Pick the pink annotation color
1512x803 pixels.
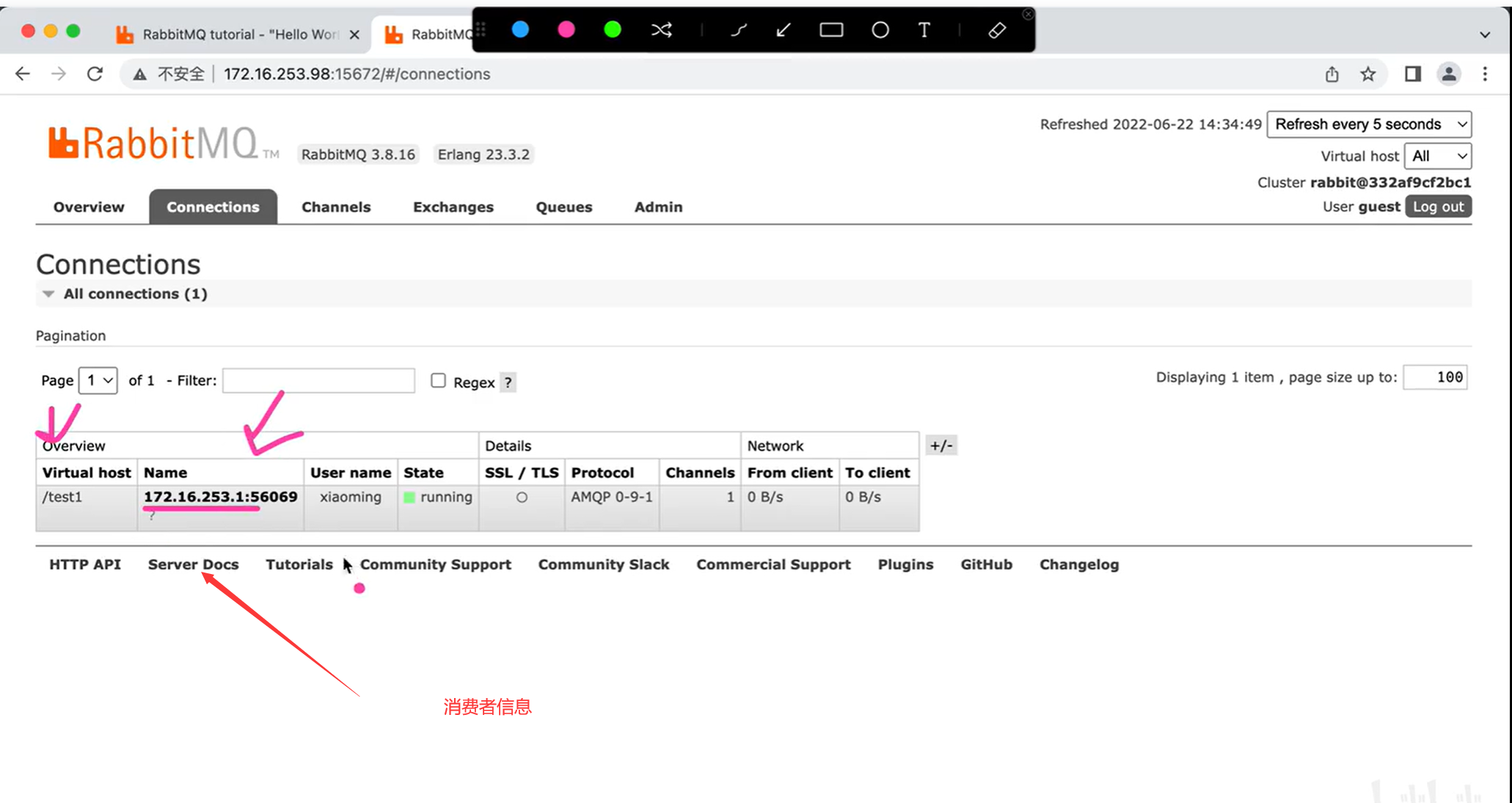(566, 30)
